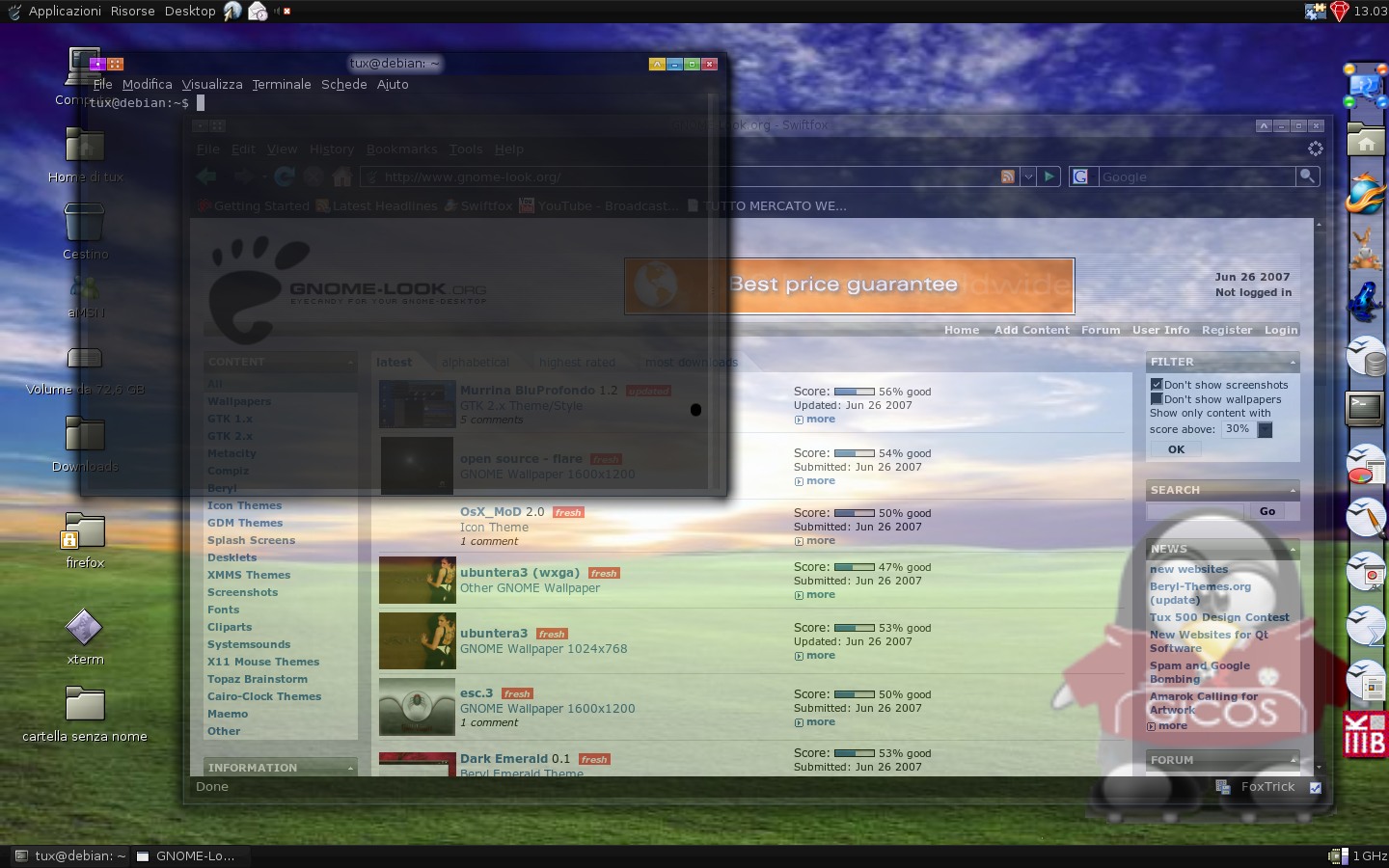Toggle 'Don't show wallpapers' checkbox
This screenshot has width=1389, height=868.
1157,398
